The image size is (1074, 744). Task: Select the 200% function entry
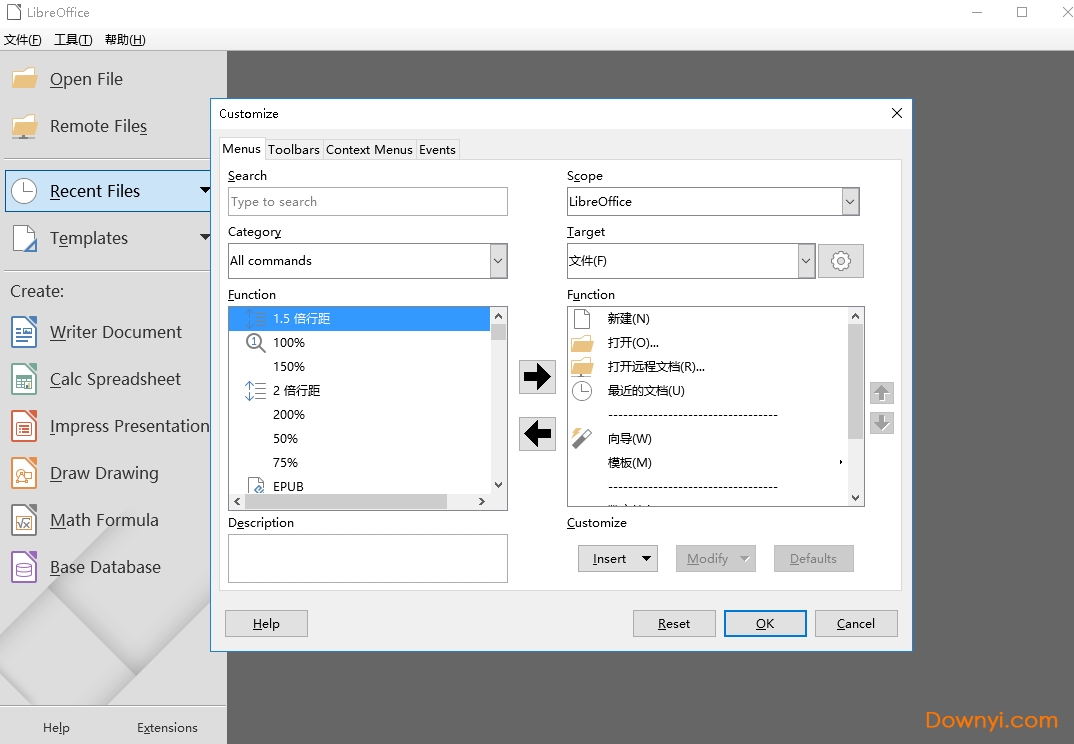[289, 415]
